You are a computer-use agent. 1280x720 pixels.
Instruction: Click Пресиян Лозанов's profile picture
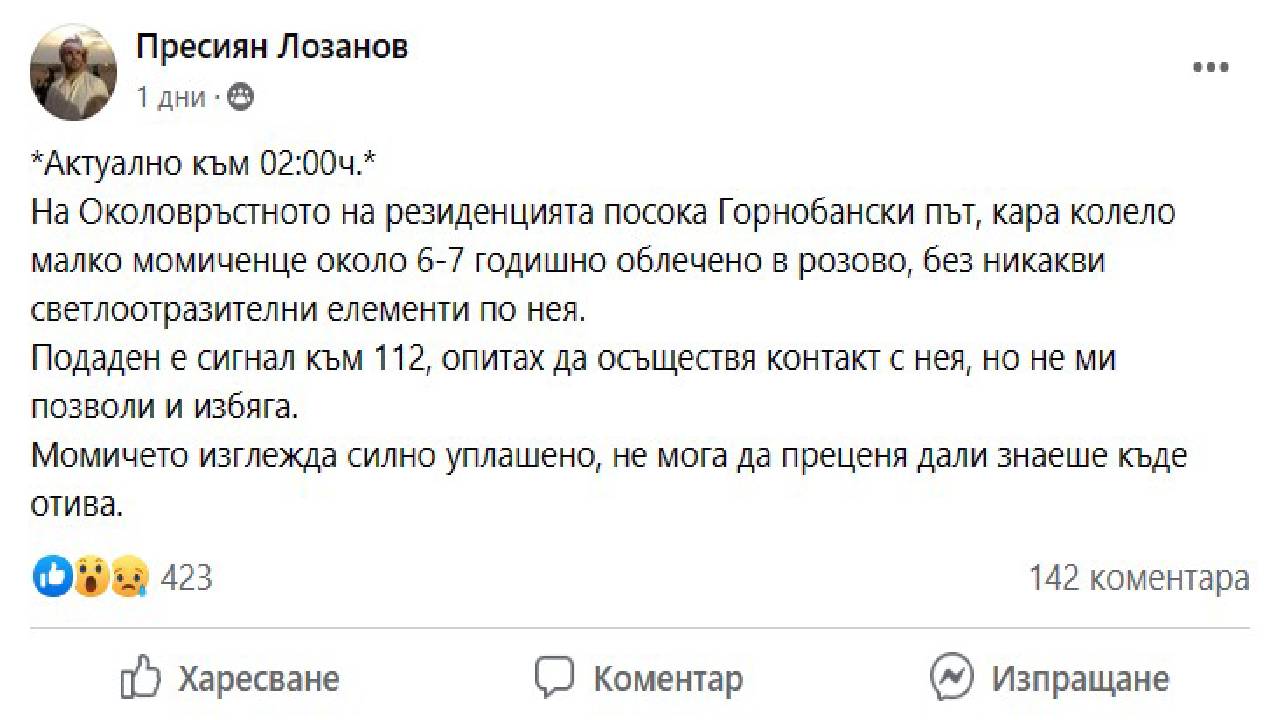pos(72,68)
